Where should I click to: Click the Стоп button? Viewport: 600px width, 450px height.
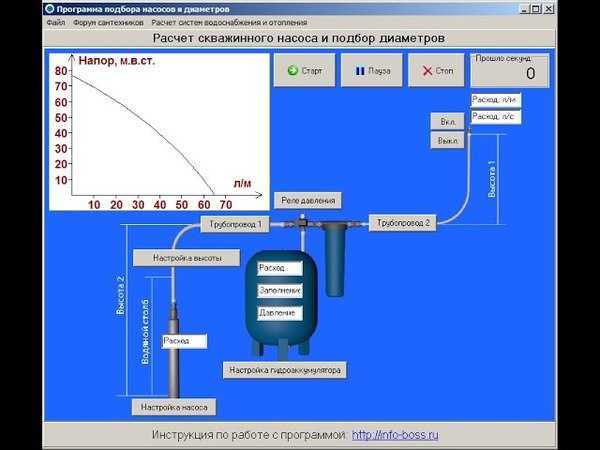[436, 70]
